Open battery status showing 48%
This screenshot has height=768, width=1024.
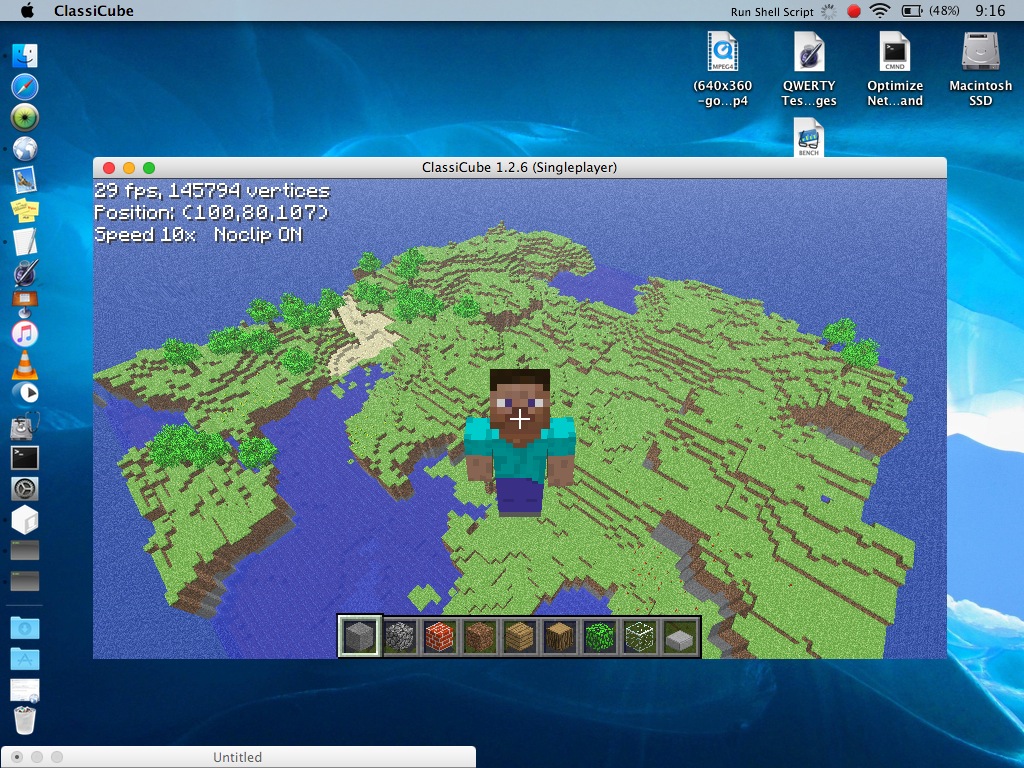coord(930,11)
